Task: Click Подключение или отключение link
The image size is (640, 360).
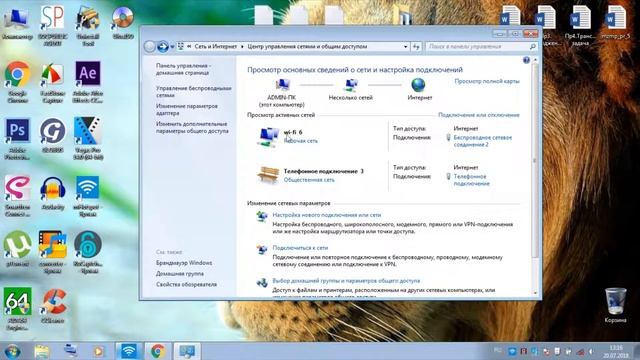Action: (479, 115)
